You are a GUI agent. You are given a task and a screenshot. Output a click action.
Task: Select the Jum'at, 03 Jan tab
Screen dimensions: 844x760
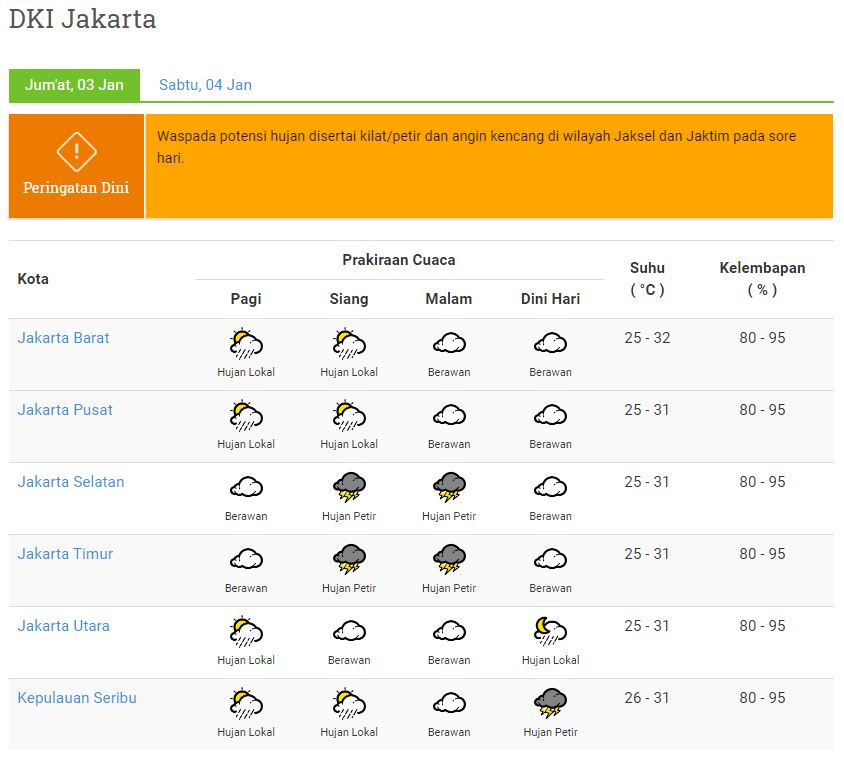(74, 85)
